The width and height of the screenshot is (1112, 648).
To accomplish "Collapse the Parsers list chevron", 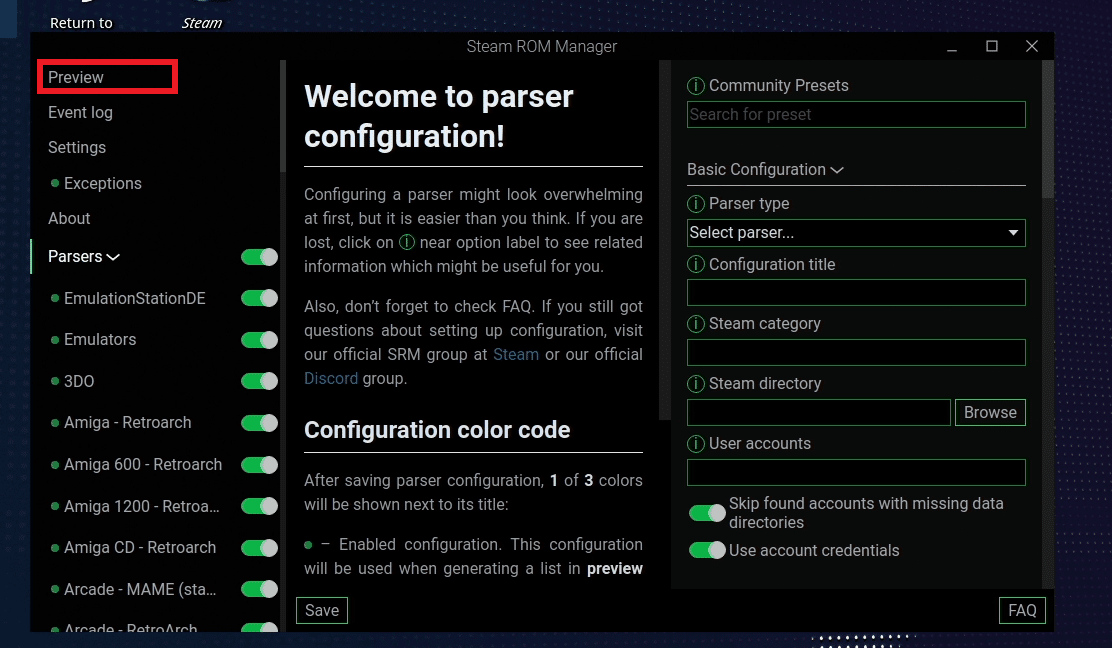I will (113, 257).
